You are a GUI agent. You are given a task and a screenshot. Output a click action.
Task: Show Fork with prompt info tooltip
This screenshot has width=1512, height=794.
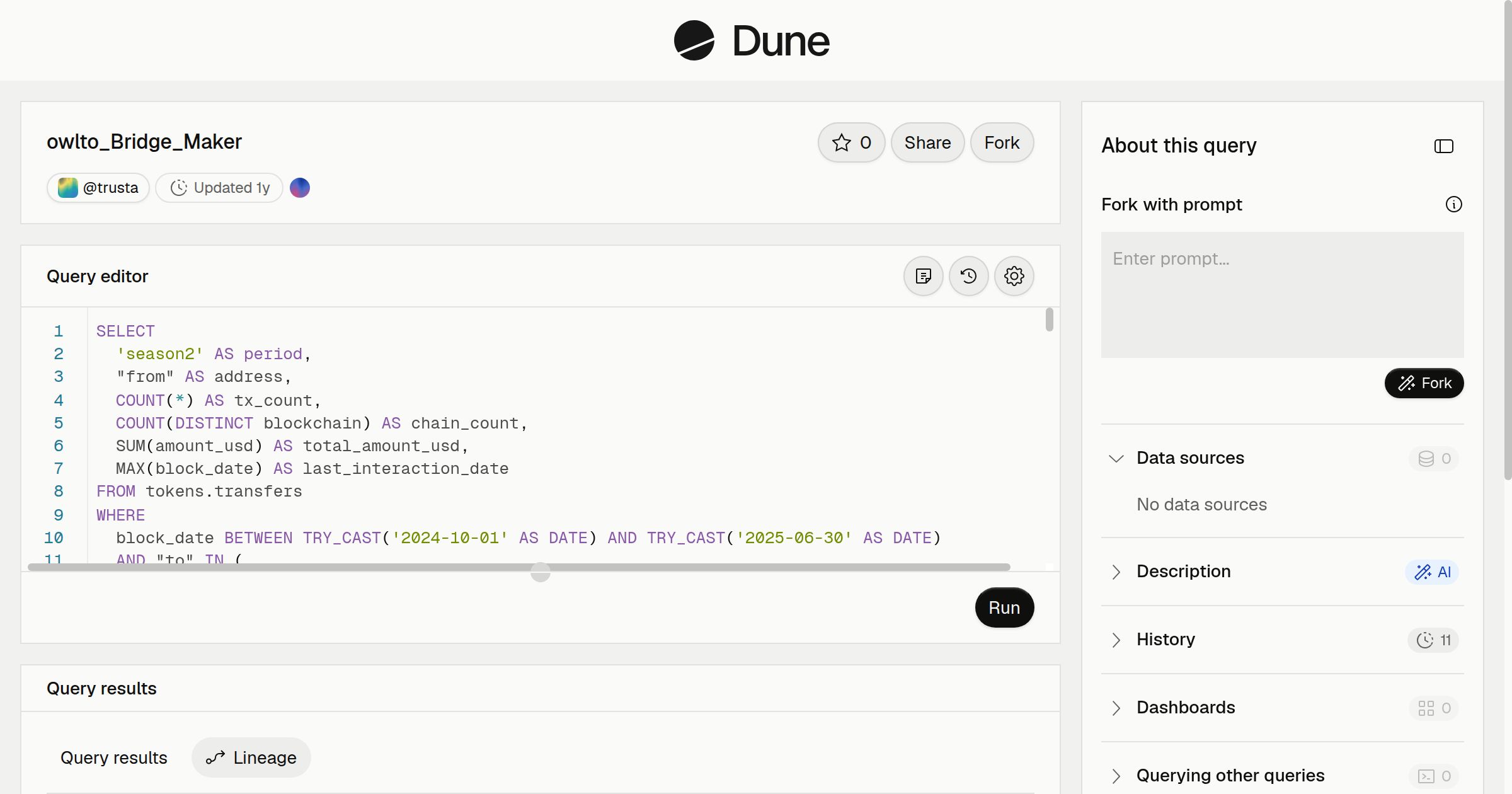click(x=1453, y=204)
